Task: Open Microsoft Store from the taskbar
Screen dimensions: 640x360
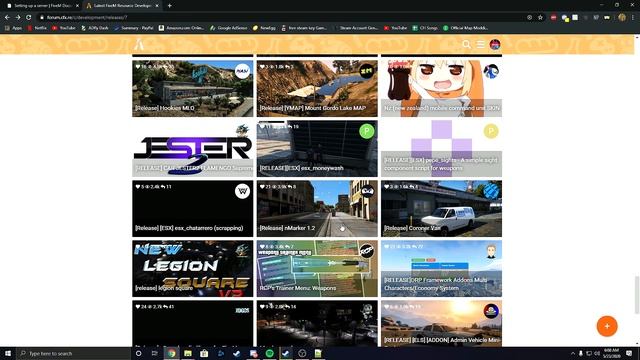Action: click(x=204, y=353)
